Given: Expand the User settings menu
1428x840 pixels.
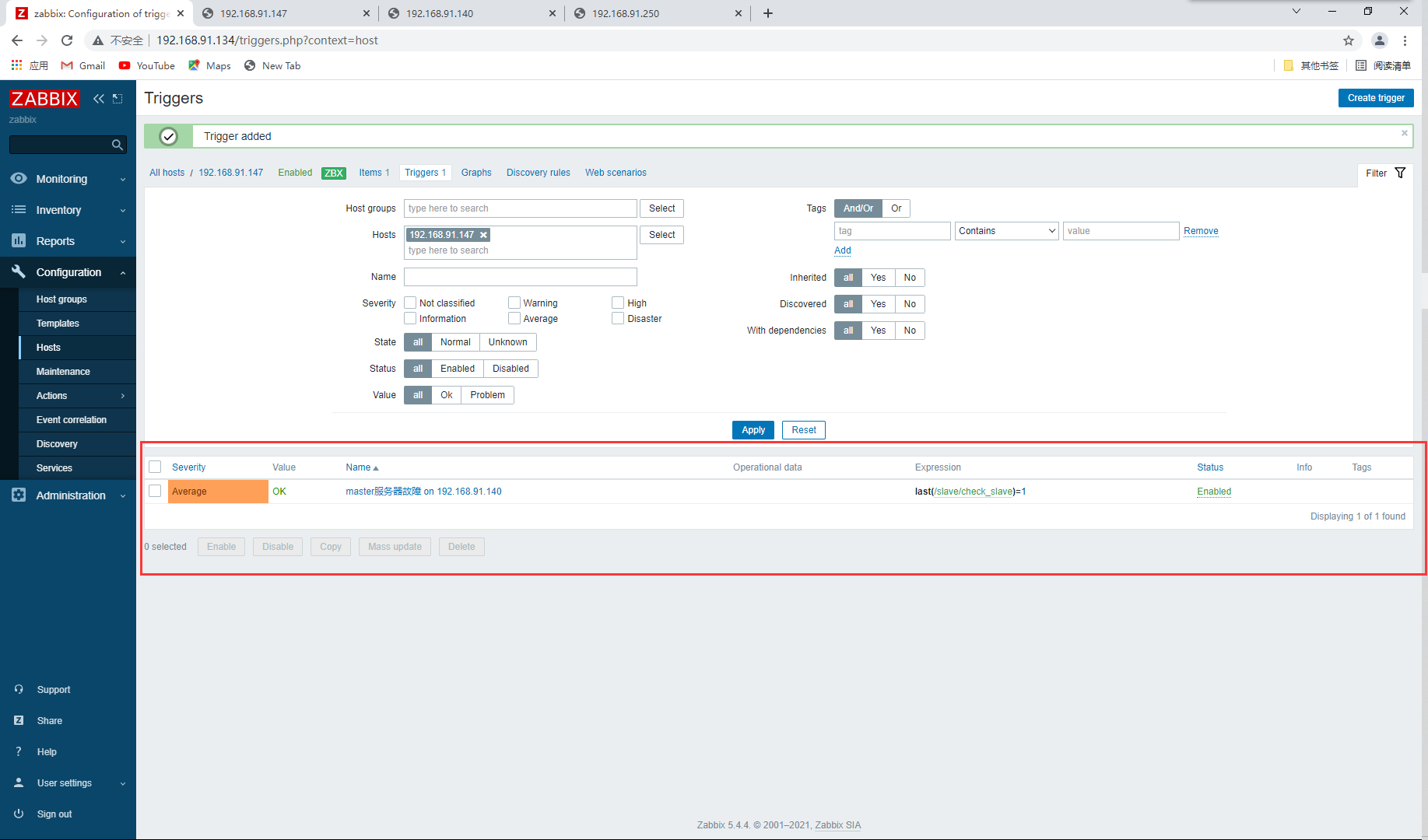Looking at the screenshot, I should [123, 784].
